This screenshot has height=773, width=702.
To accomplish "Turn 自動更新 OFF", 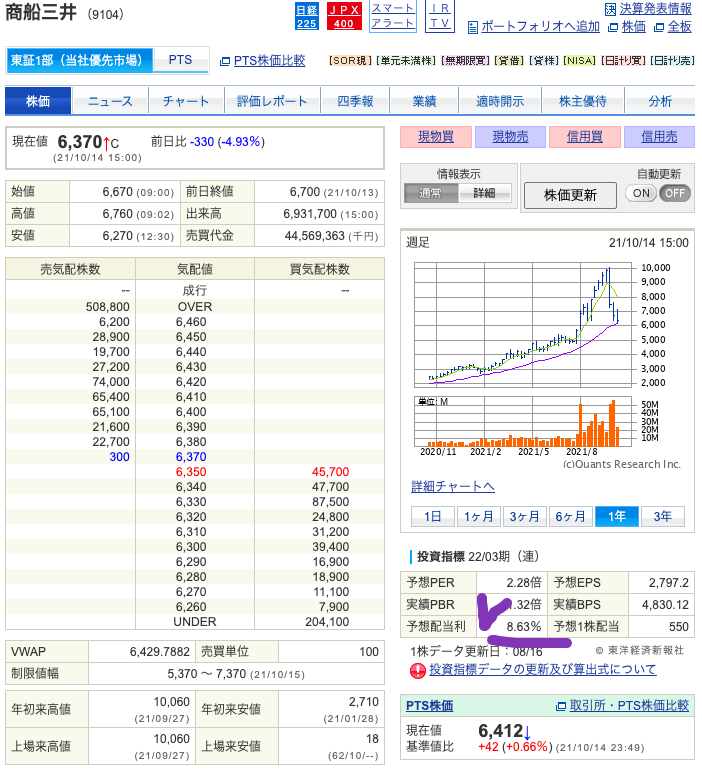I will point(675,193).
